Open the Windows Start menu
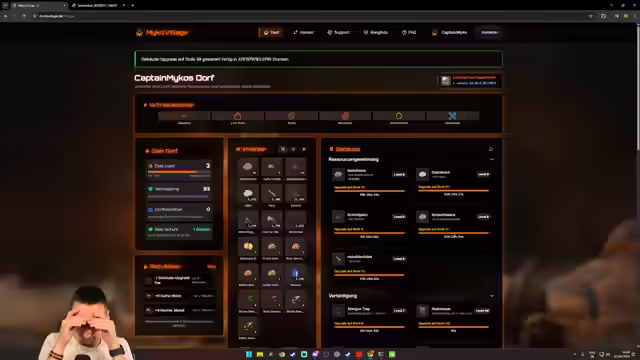 point(249,354)
